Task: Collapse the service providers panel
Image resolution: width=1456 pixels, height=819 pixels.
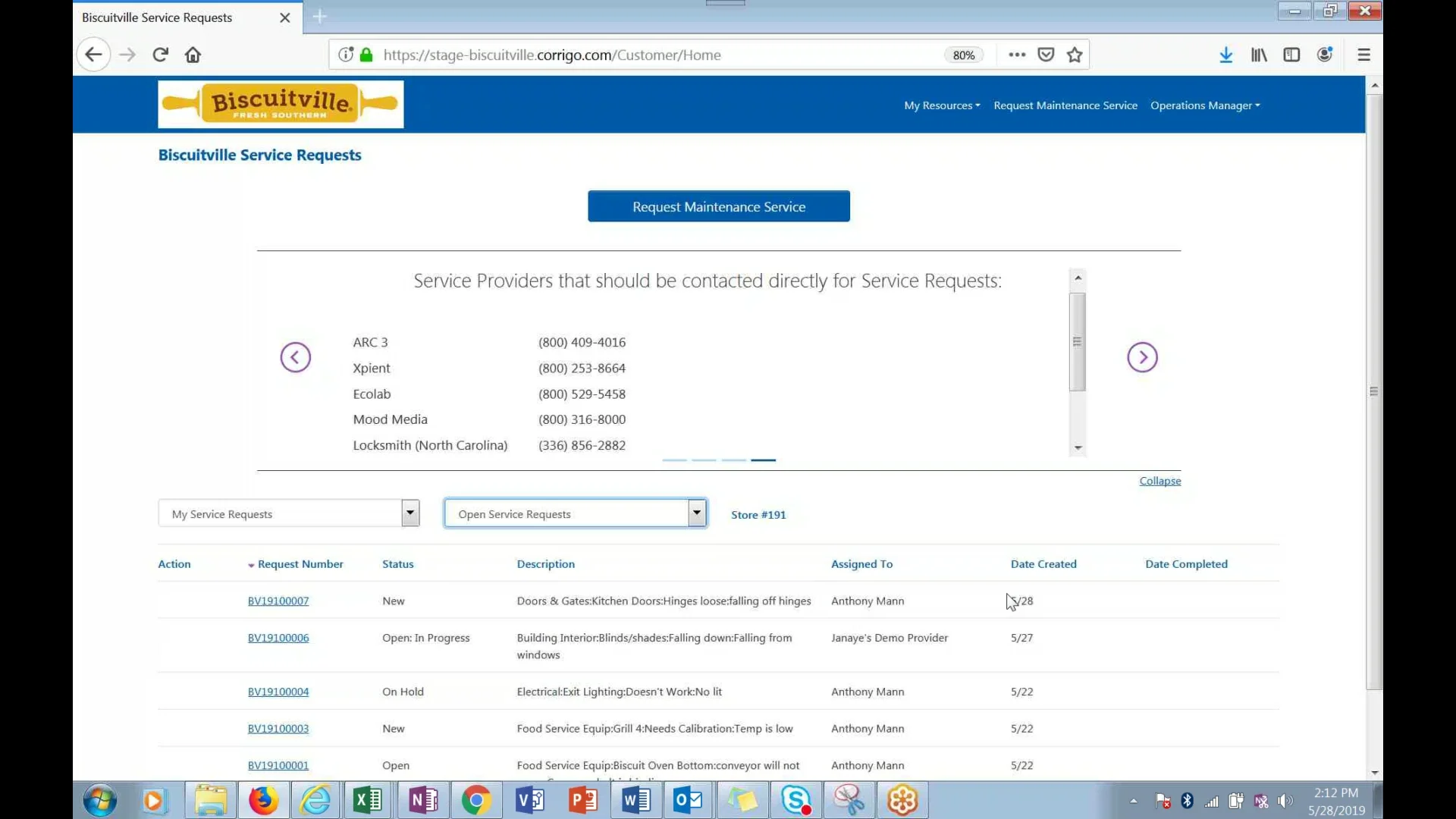Action: click(1159, 481)
